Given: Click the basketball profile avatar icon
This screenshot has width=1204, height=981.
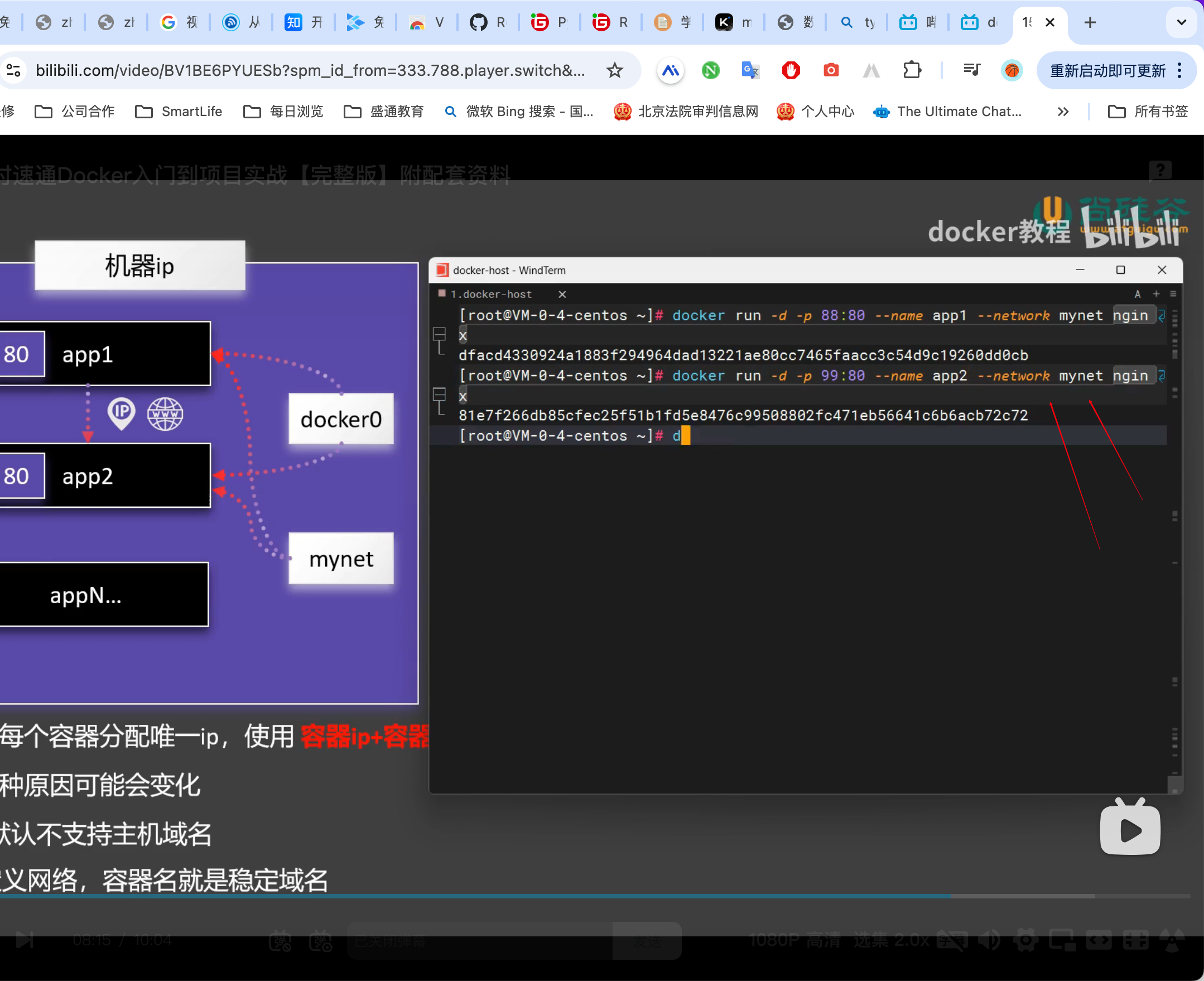Looking at the screenshot, I should click(1012, 71).
